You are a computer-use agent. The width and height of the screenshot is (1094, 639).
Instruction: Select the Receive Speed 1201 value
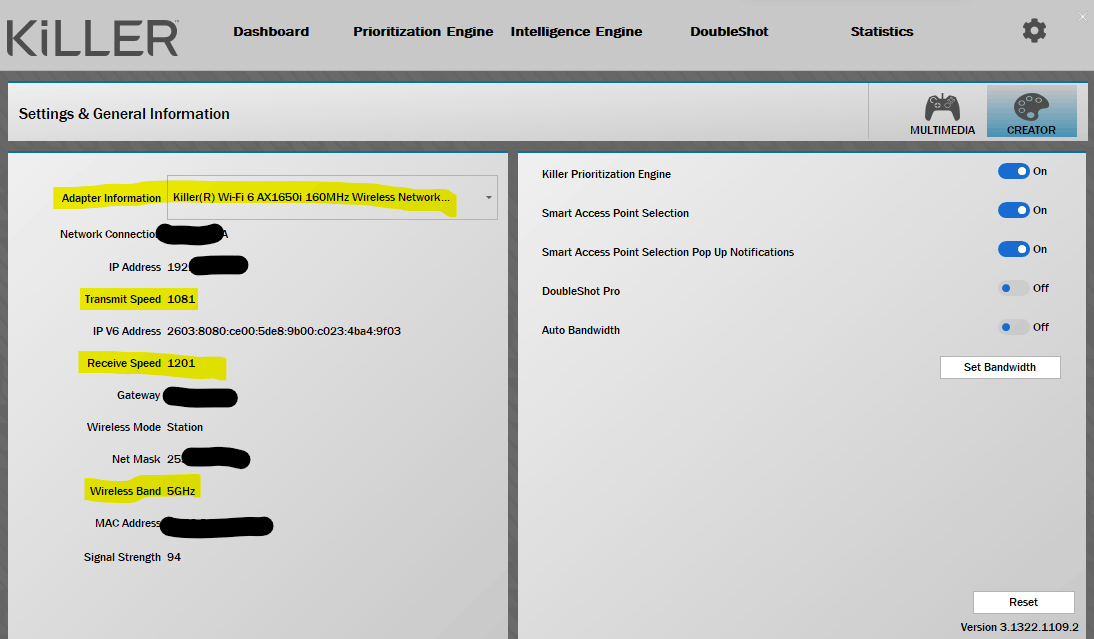pyautogui.click(x=181, y=363)
